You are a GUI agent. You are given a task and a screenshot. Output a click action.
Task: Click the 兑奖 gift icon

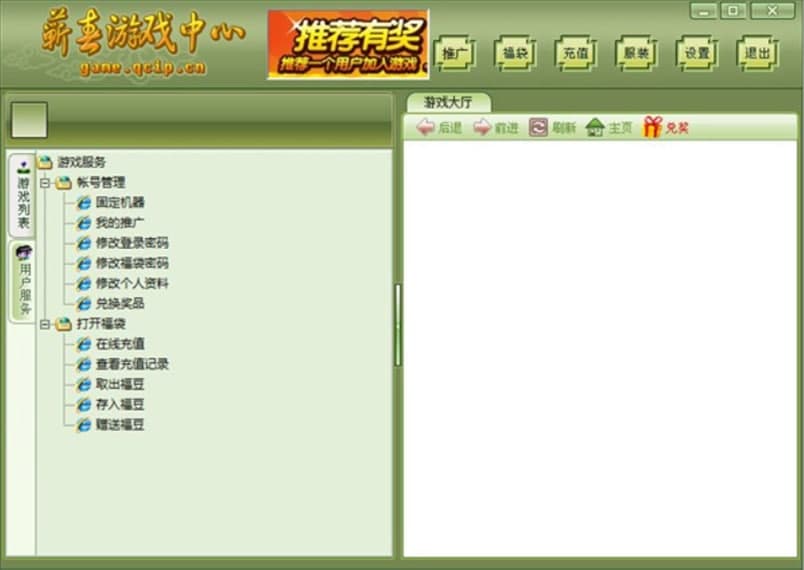click(x=652, y=127)
